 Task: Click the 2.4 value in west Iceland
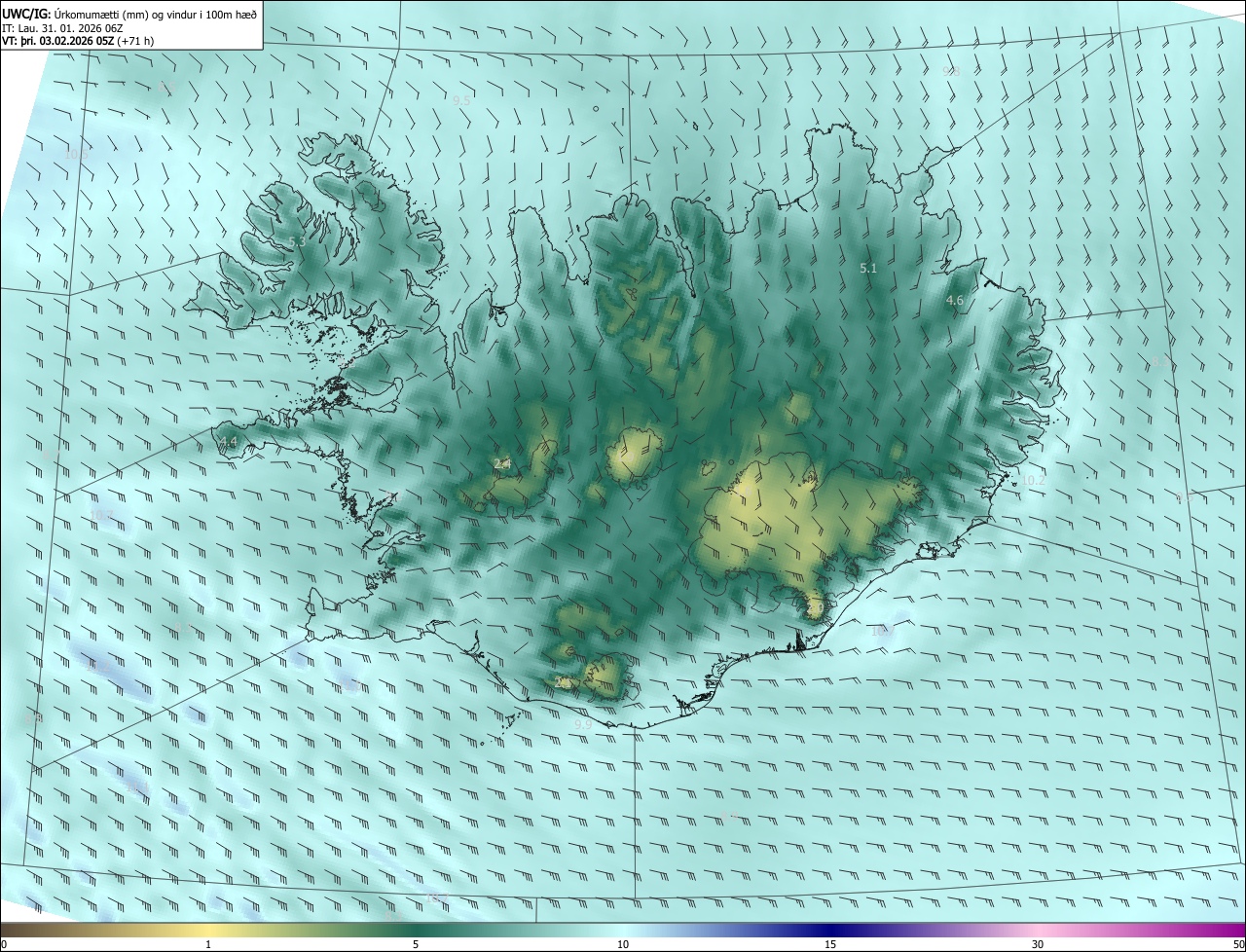502,464
